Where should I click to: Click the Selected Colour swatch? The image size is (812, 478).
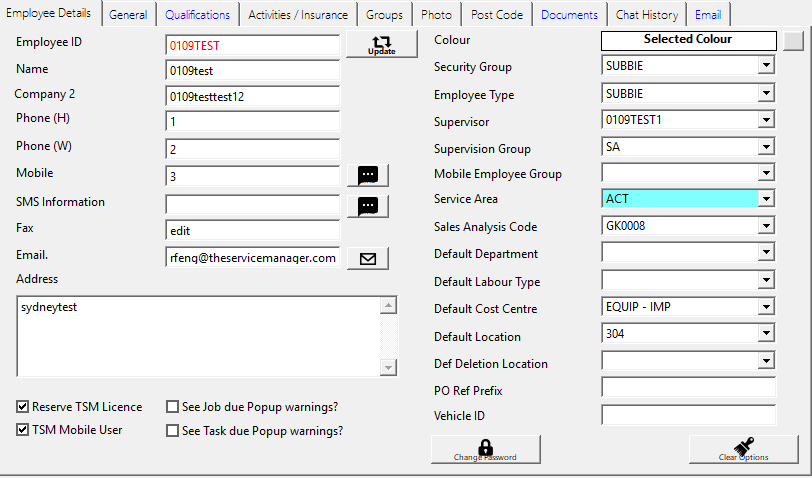pos(688,40)
